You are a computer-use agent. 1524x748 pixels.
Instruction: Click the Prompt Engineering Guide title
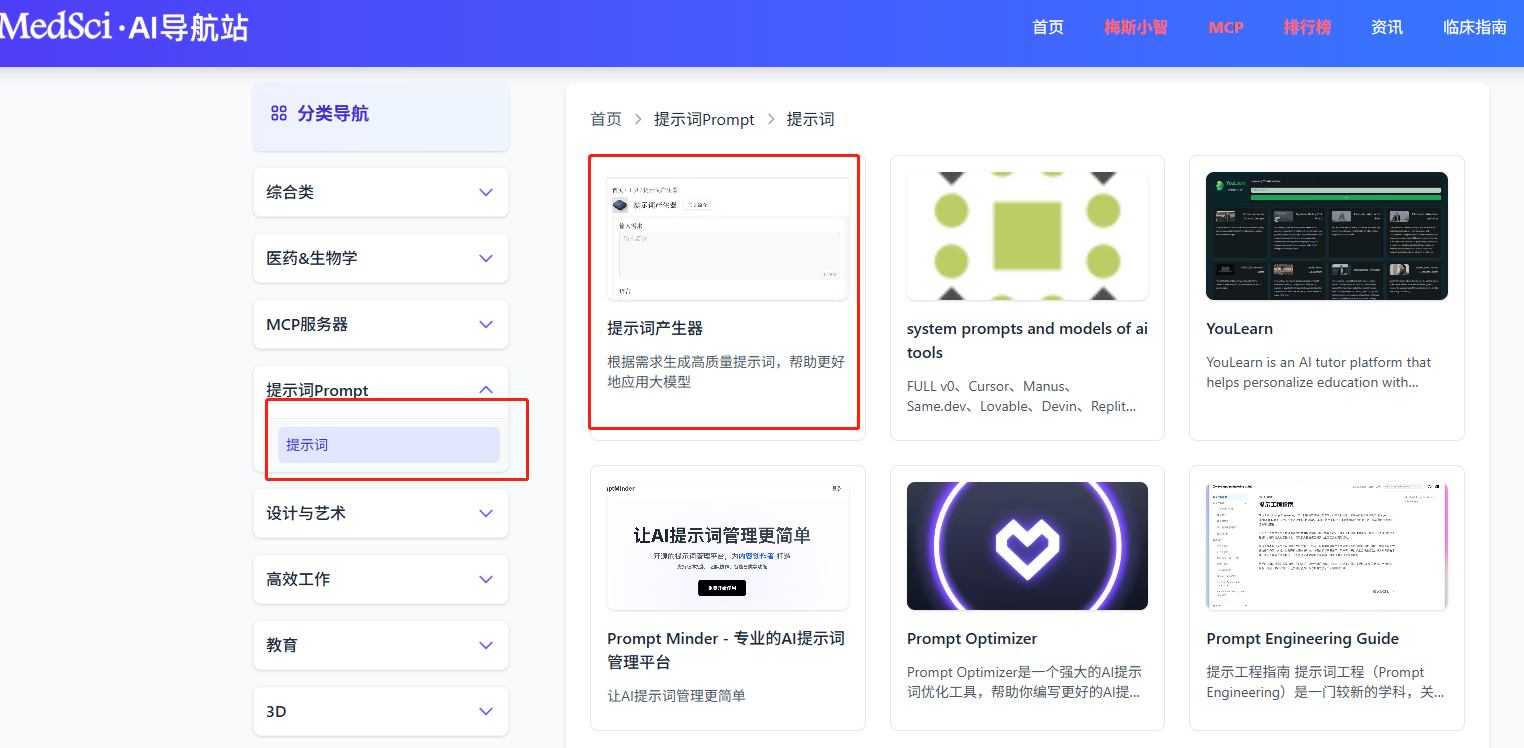pos(1303,638)
